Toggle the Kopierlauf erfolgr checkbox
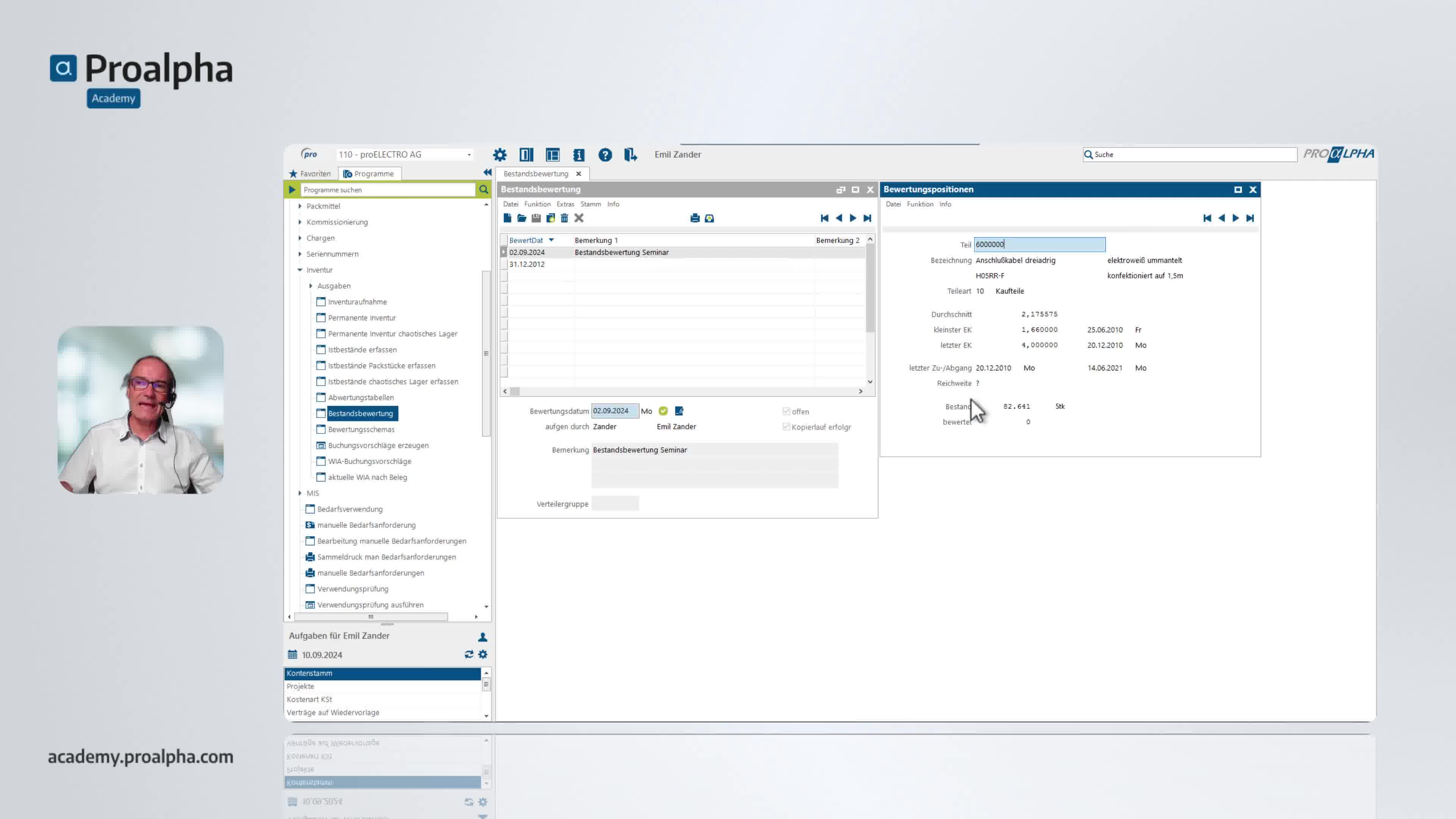 pyautogui.click(x=786, y=427)
